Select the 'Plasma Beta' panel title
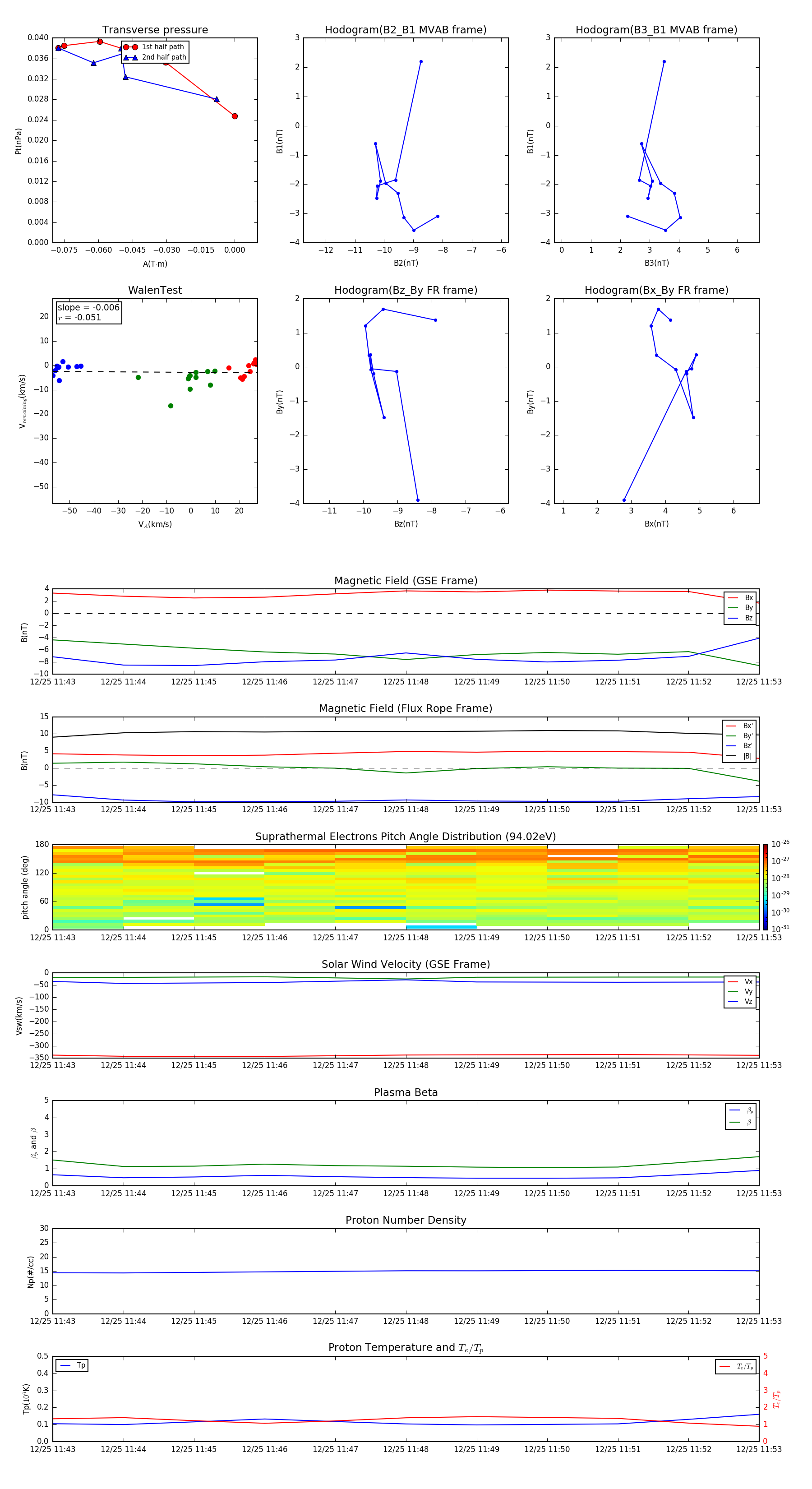Image resolution: width=812 pixels, height=1489 pixels. (406, 1092)
